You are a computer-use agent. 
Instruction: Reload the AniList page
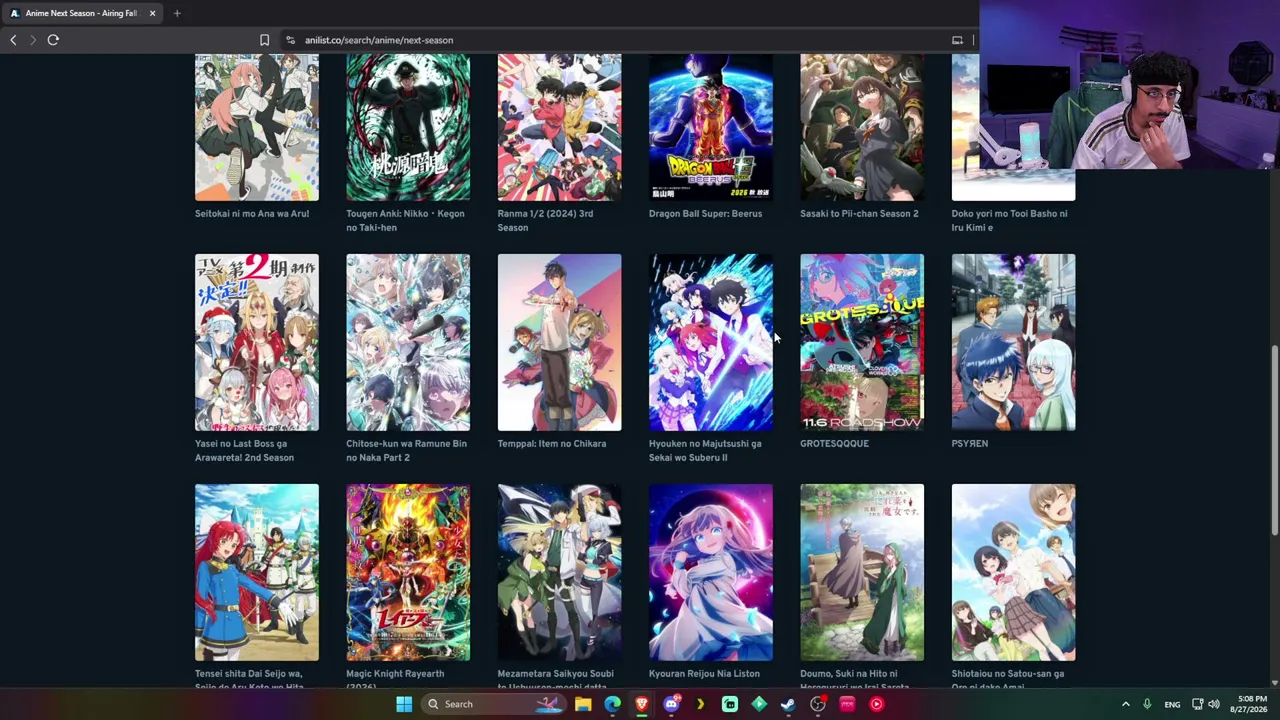[53, 40]
